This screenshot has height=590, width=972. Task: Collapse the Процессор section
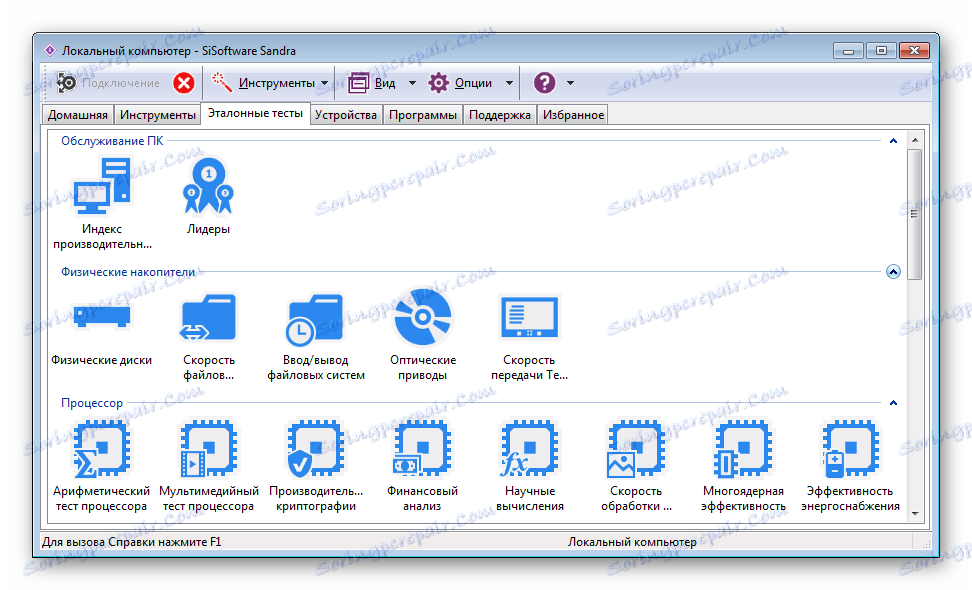point(893,403)
